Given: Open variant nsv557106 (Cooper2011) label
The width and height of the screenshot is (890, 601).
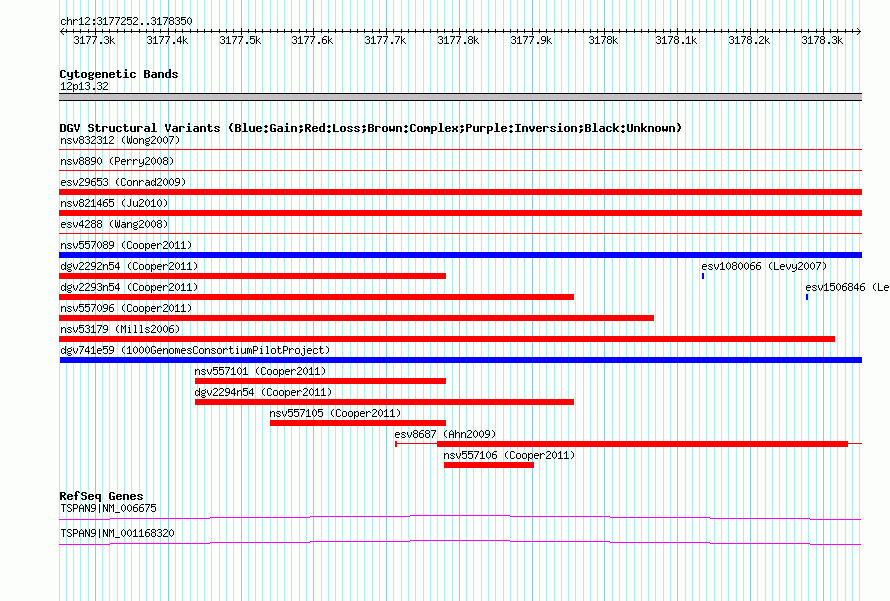Looking at the screenshot, I should tap(509, 455).
